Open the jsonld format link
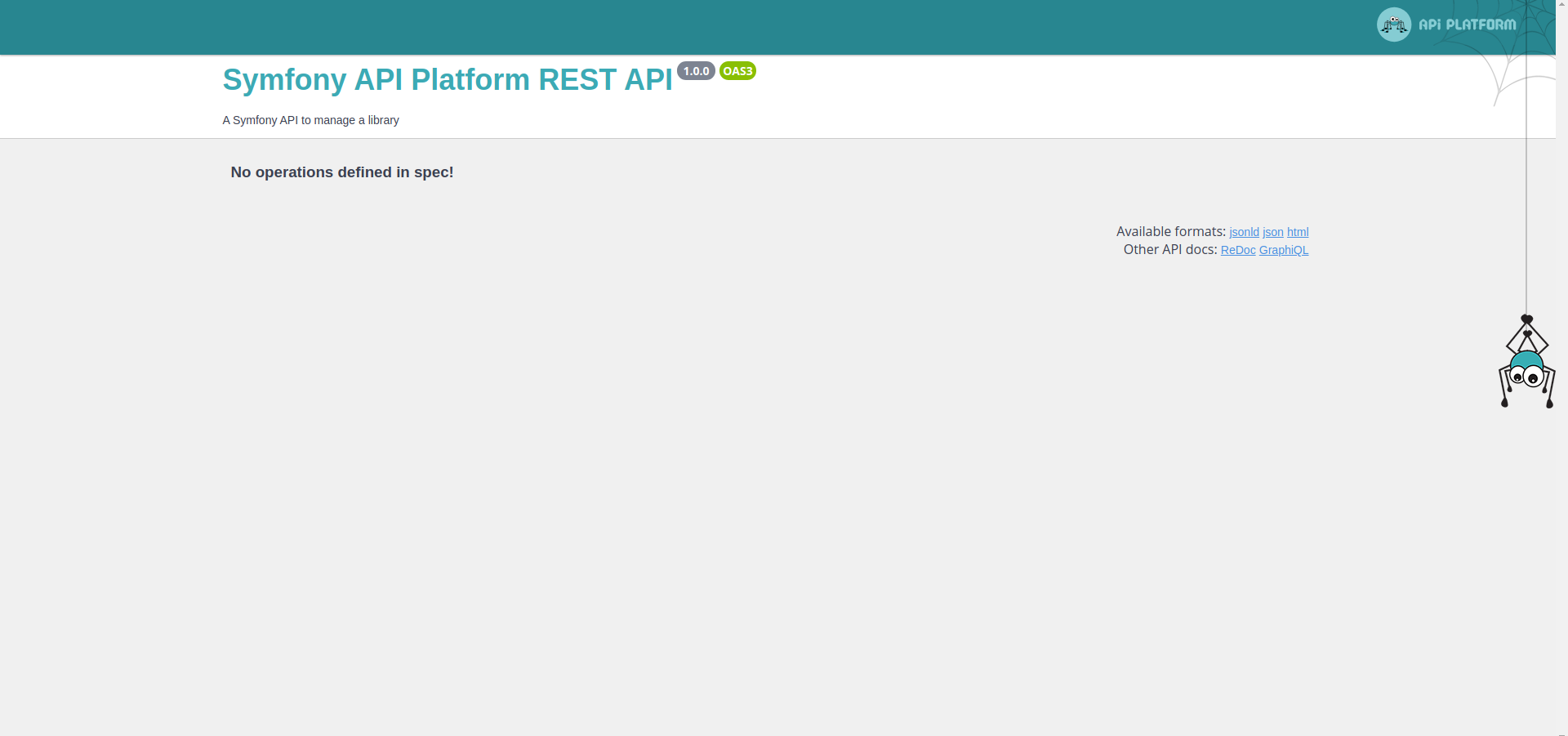The image size is (1568, 736). [1243, 232]
